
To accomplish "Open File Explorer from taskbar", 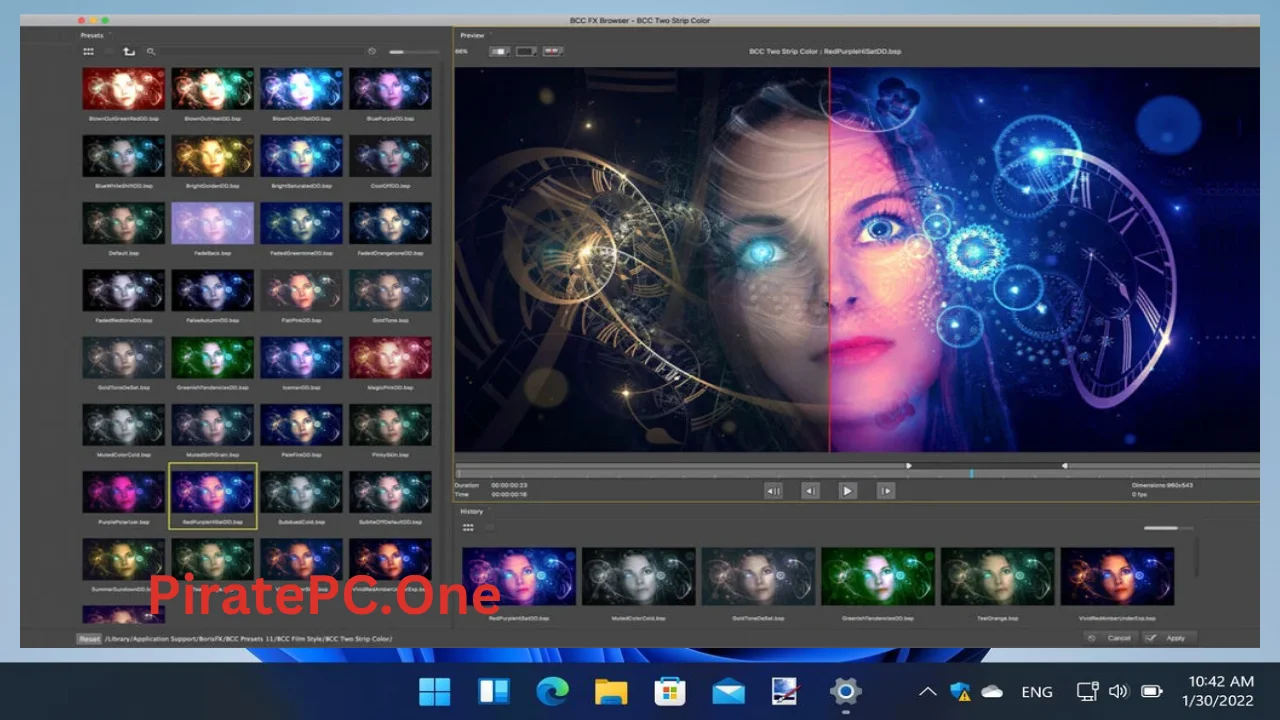I will click(610, 691).
